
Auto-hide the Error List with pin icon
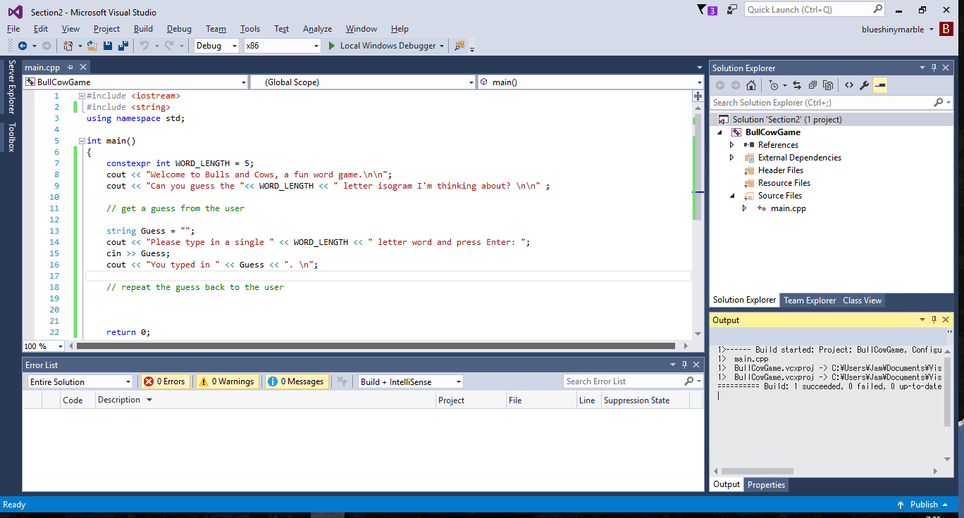[684, 364]
